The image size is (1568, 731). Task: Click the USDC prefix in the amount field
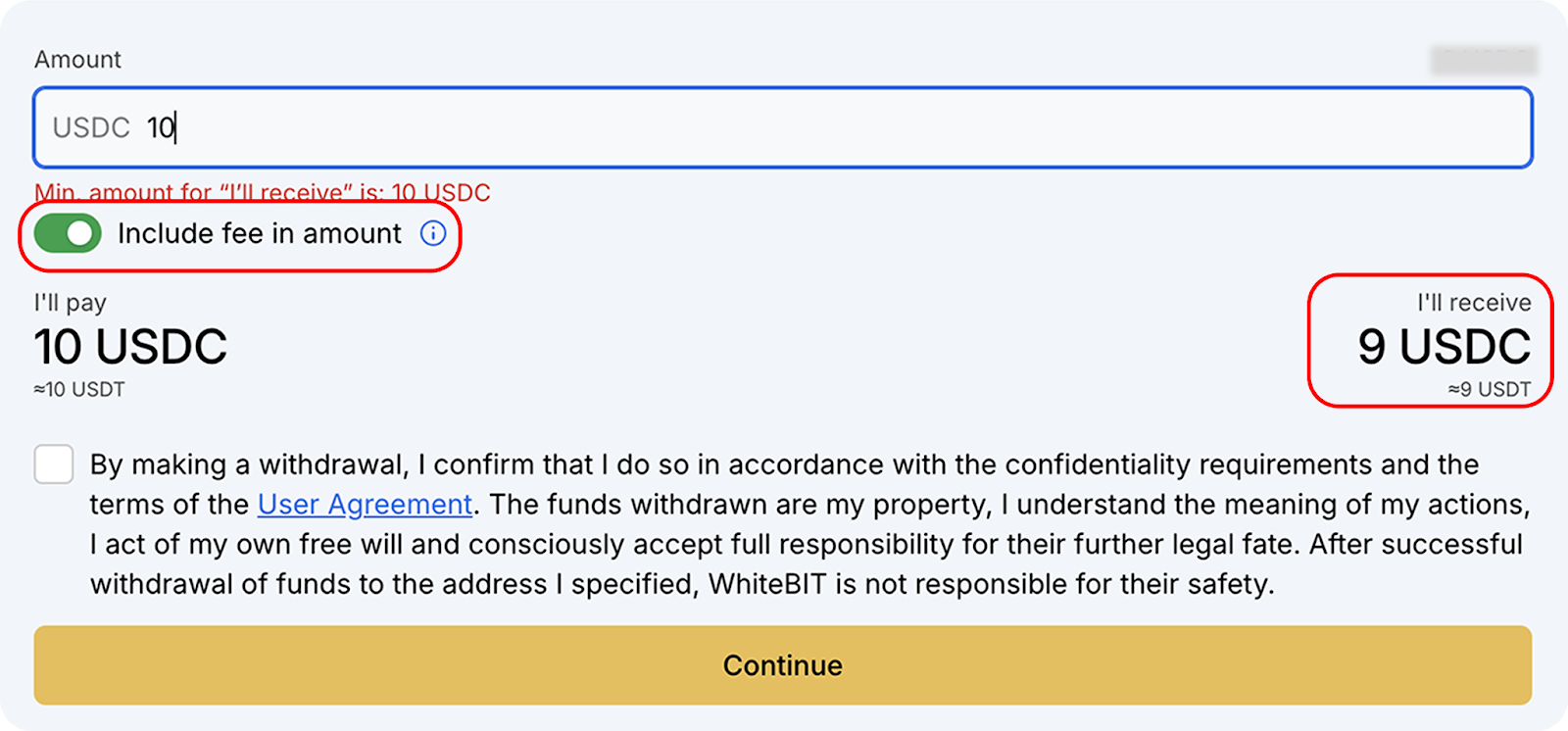point(91,128)
